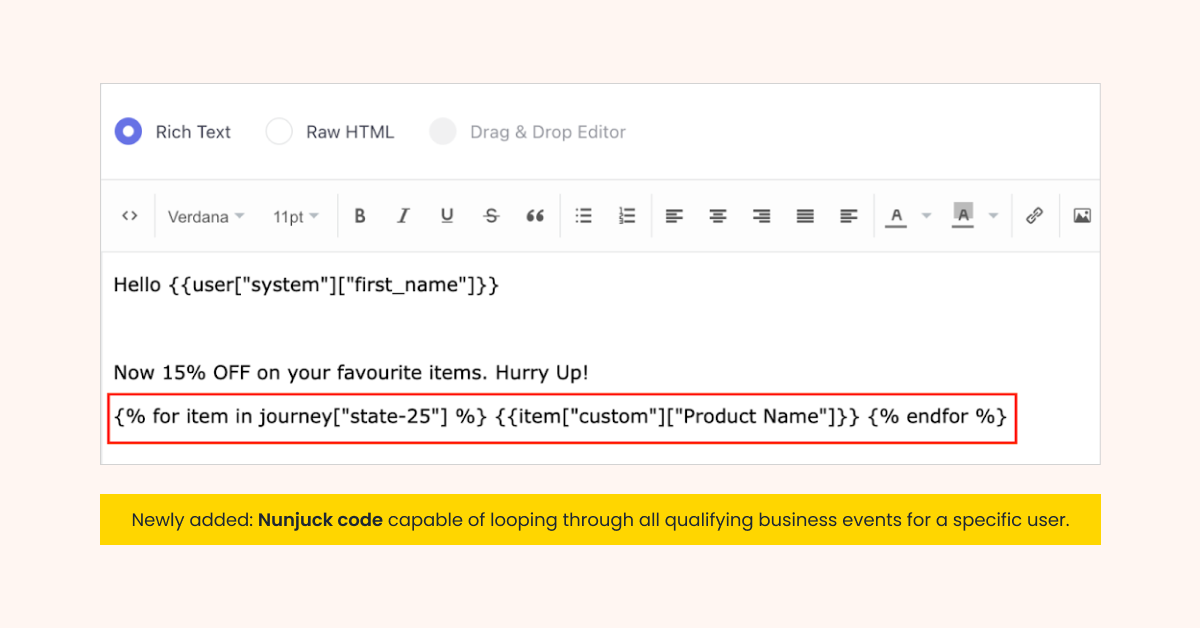1200x628 pixels.
Task: Open the Verdana font family dropdown
Action: [x=205, y=217]
